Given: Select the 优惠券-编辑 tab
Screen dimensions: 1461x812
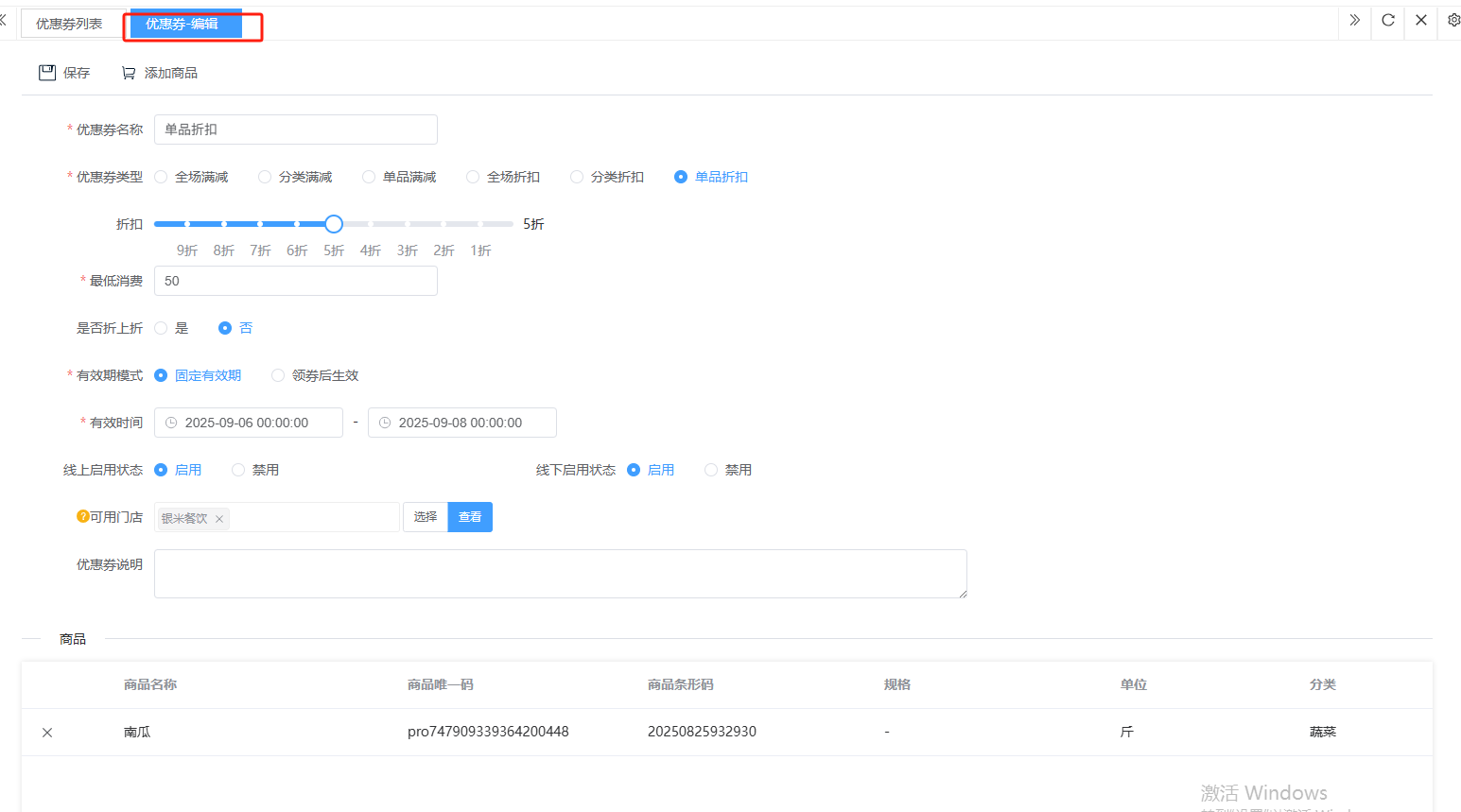Looking at the screenshot, I should [183, 24].
